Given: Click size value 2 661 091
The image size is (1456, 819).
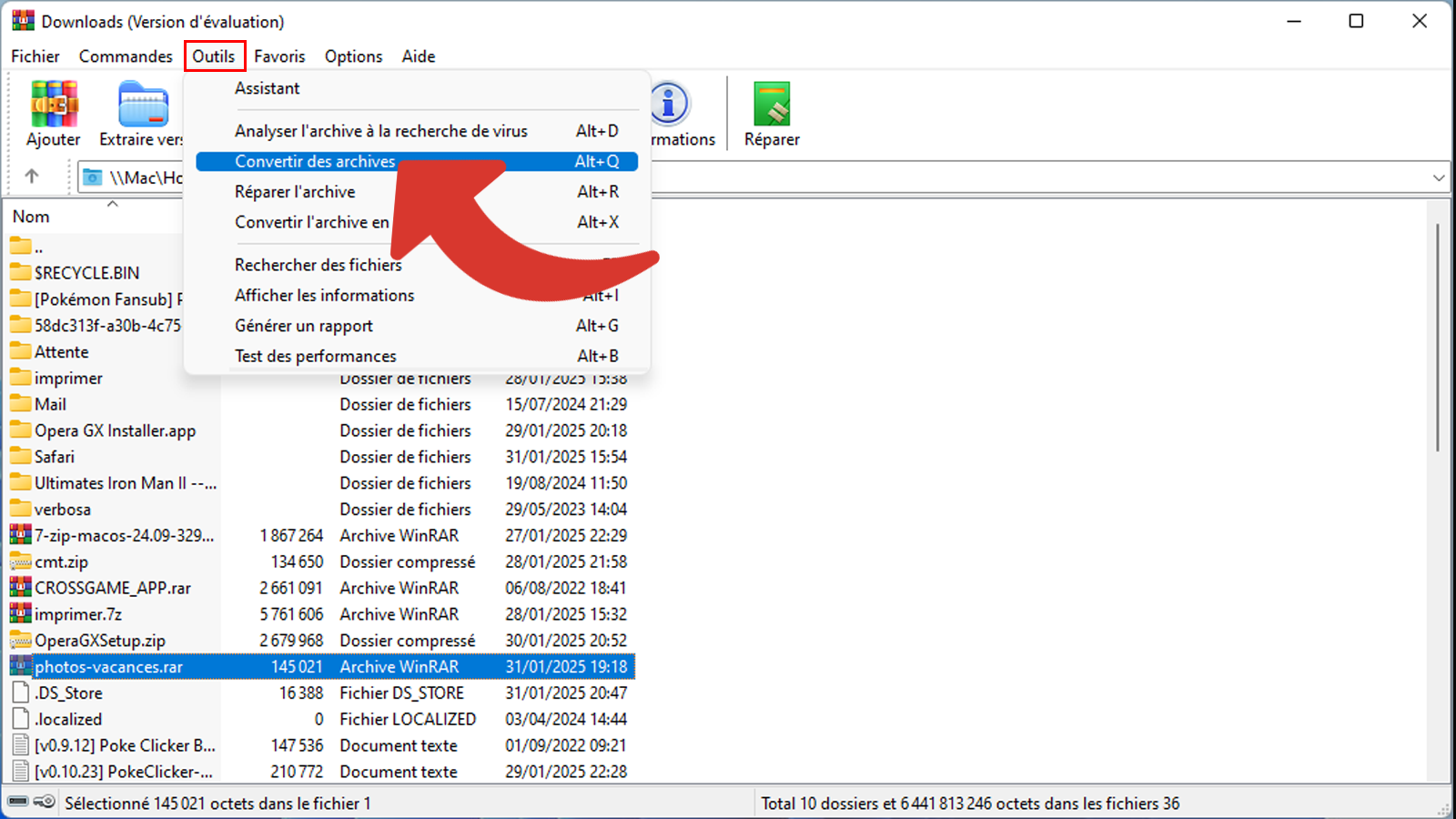Looking at the screenshot, I should 291,588.
